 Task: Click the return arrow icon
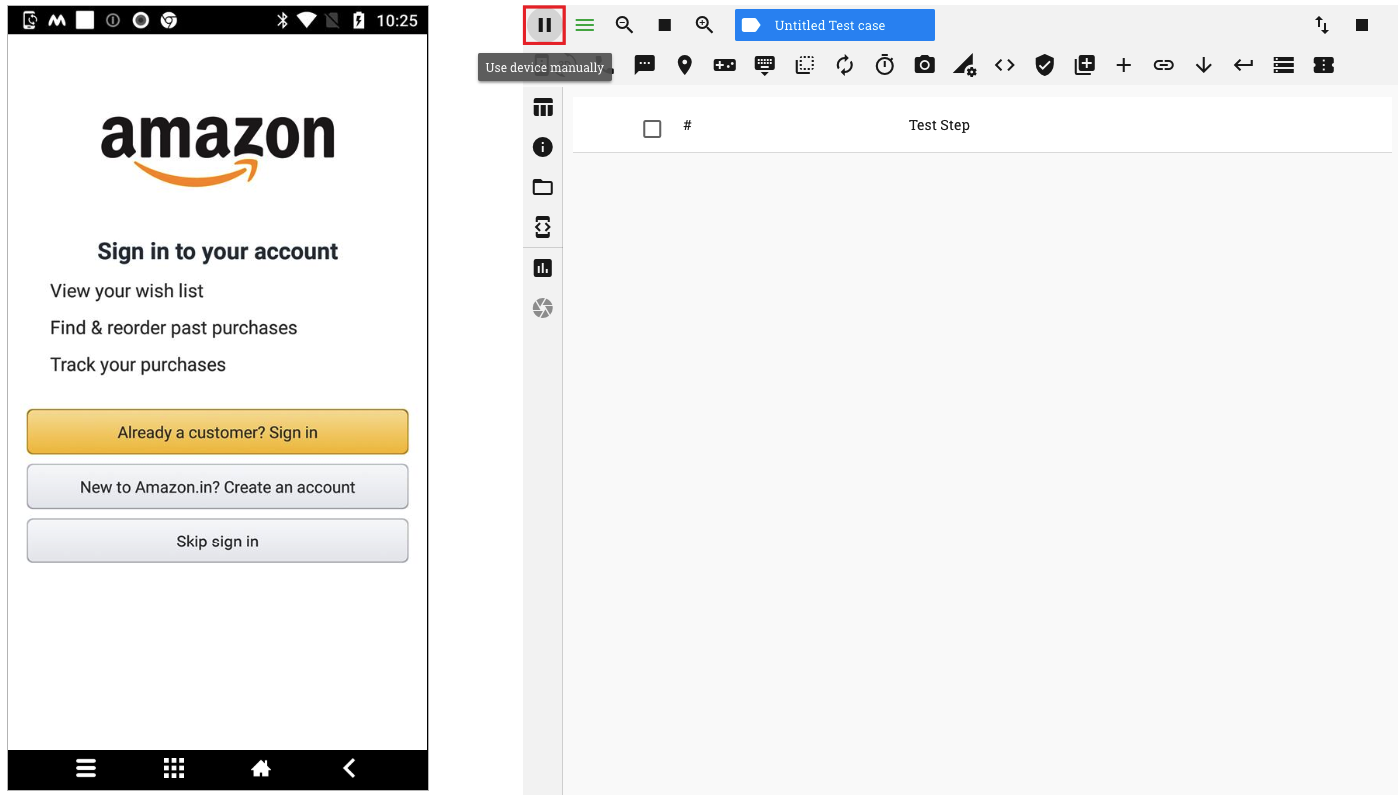pos(1244,65)
